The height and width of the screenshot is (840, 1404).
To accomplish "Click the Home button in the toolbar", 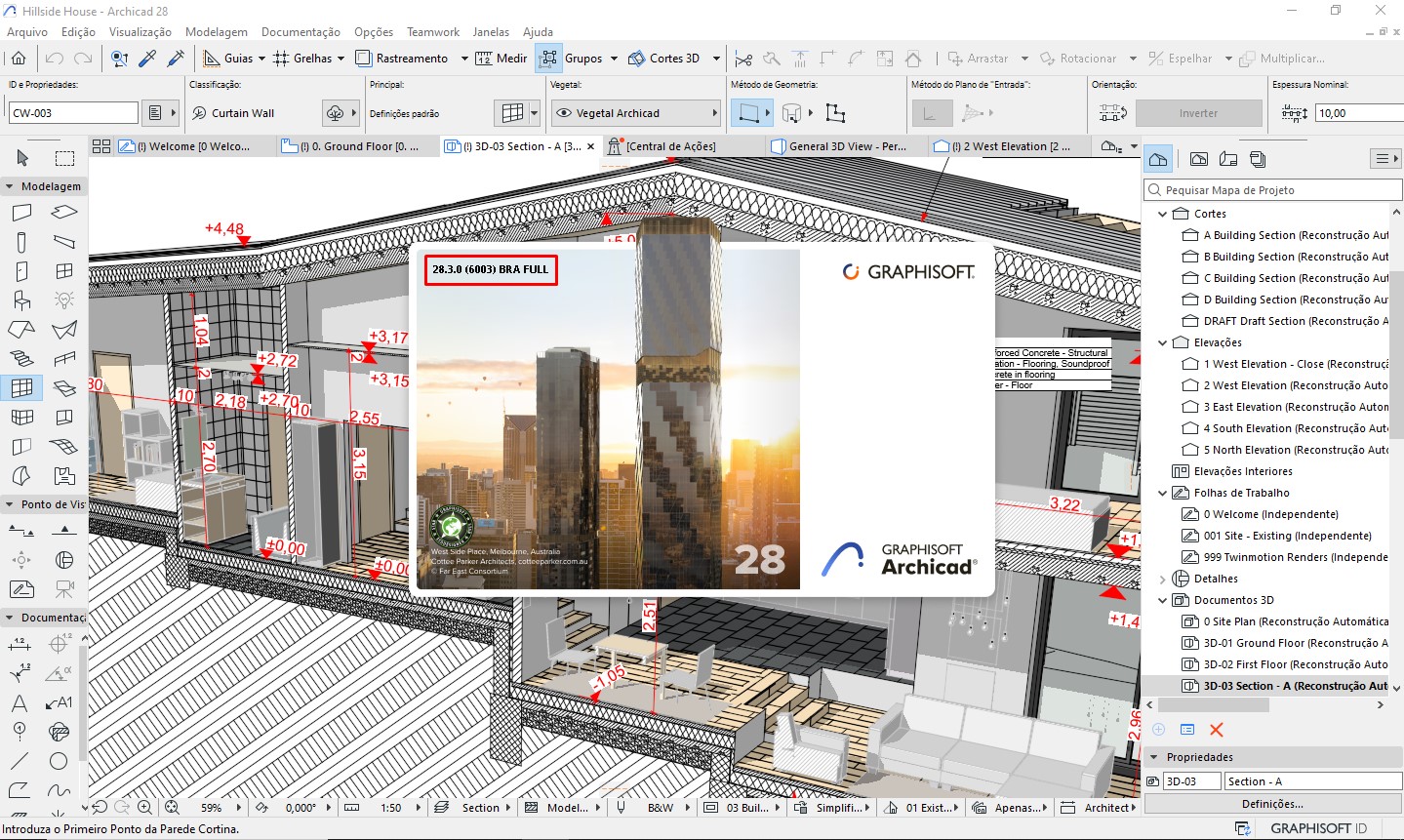I will (x=18, y=58).
